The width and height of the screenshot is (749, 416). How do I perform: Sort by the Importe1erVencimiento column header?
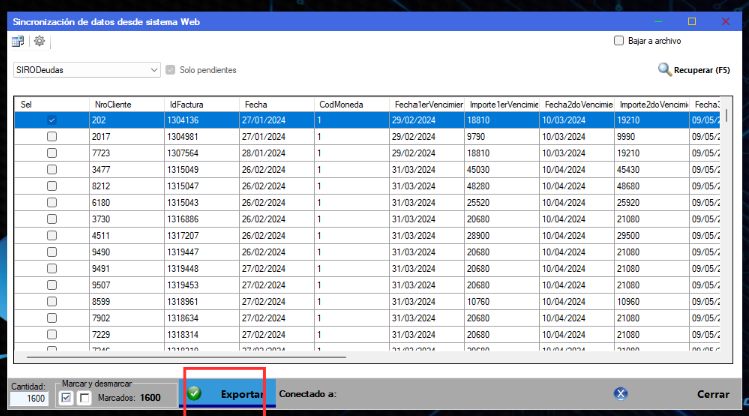point(502,104)
